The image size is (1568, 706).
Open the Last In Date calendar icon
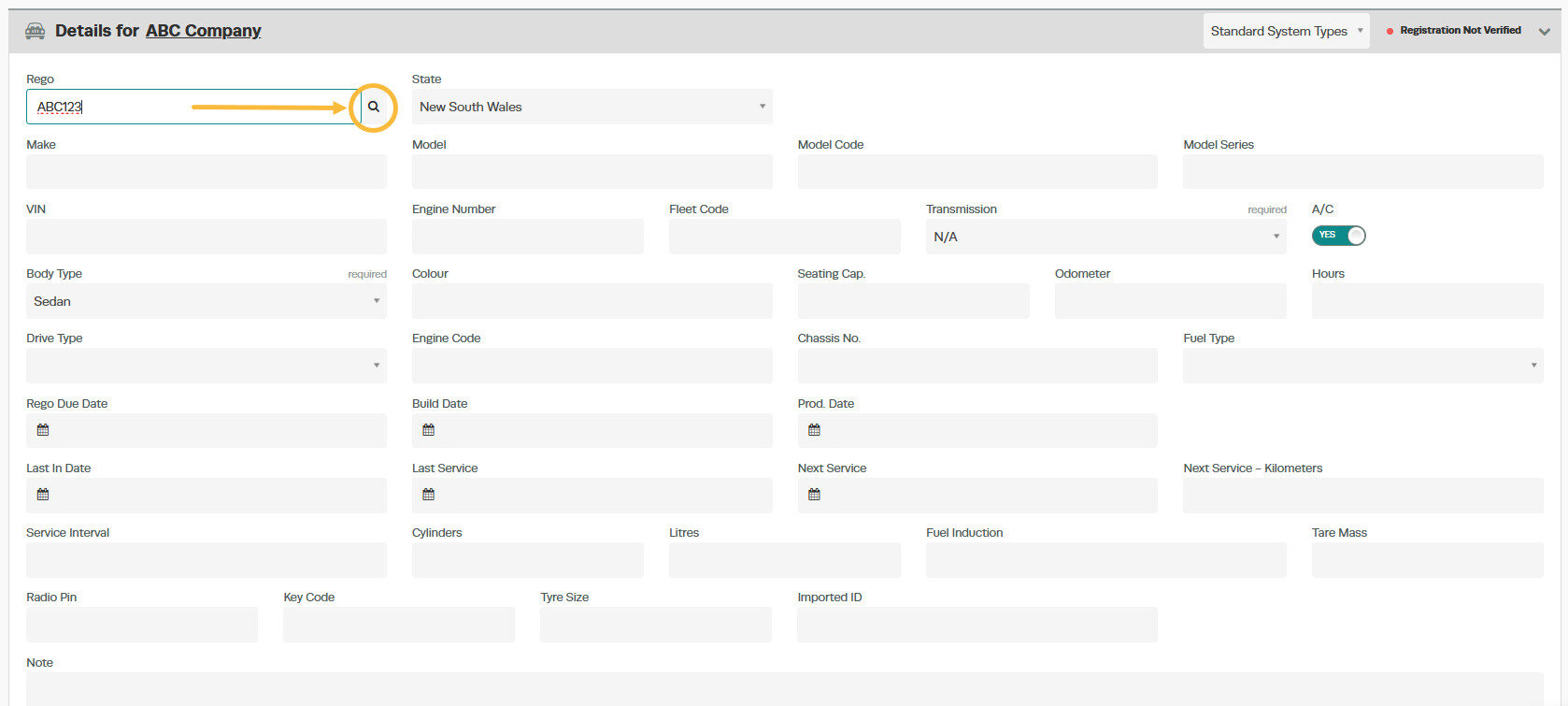[x=43, y=495]
